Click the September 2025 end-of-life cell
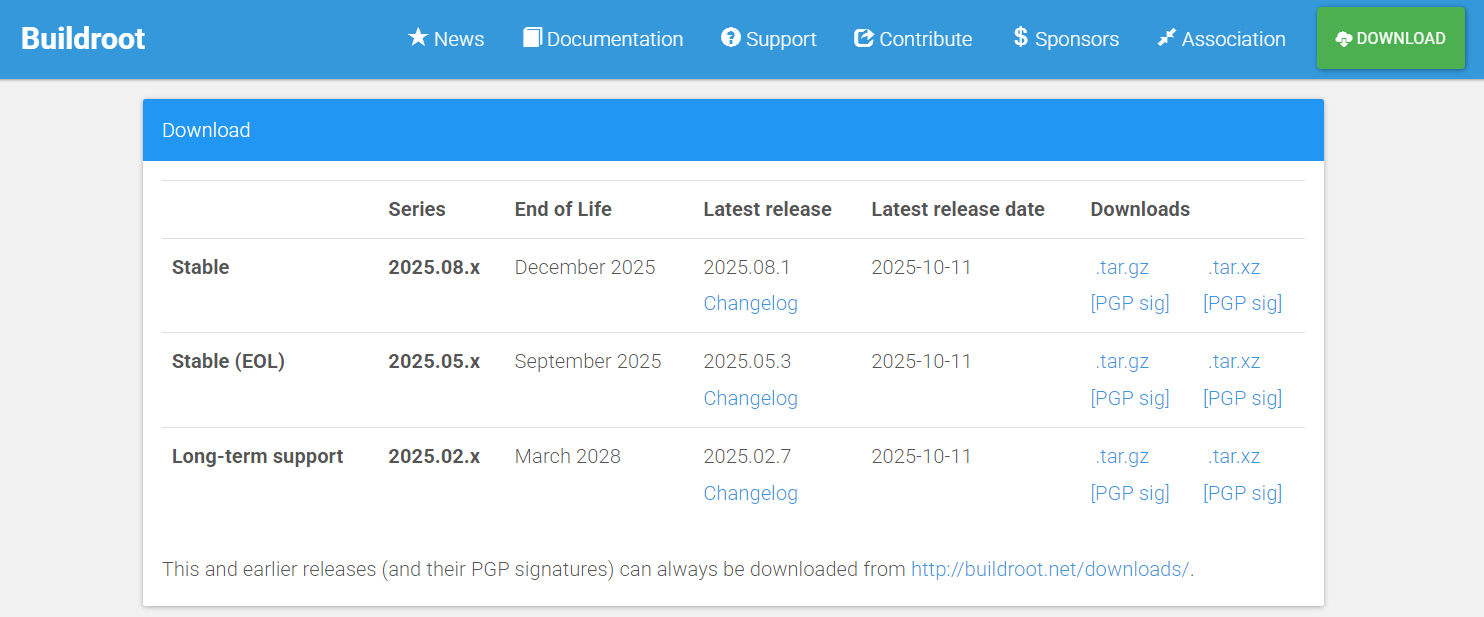This screenshot has height=617, width=1484. [588, 361]
